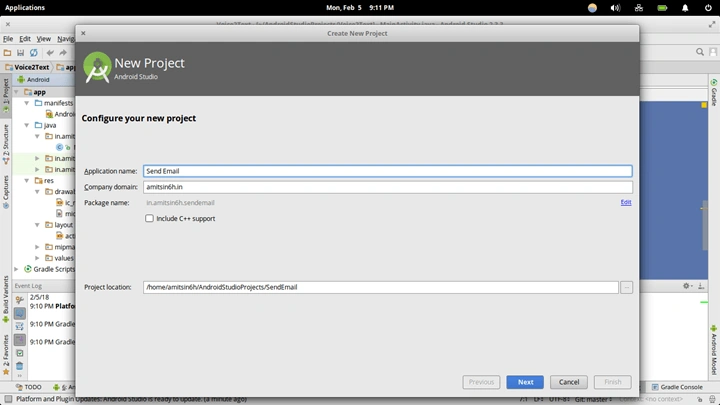The width and height of the screenshot is (720, 405).
Task: Open Gradle tool window tab
Action: click(x=714, y=93)
